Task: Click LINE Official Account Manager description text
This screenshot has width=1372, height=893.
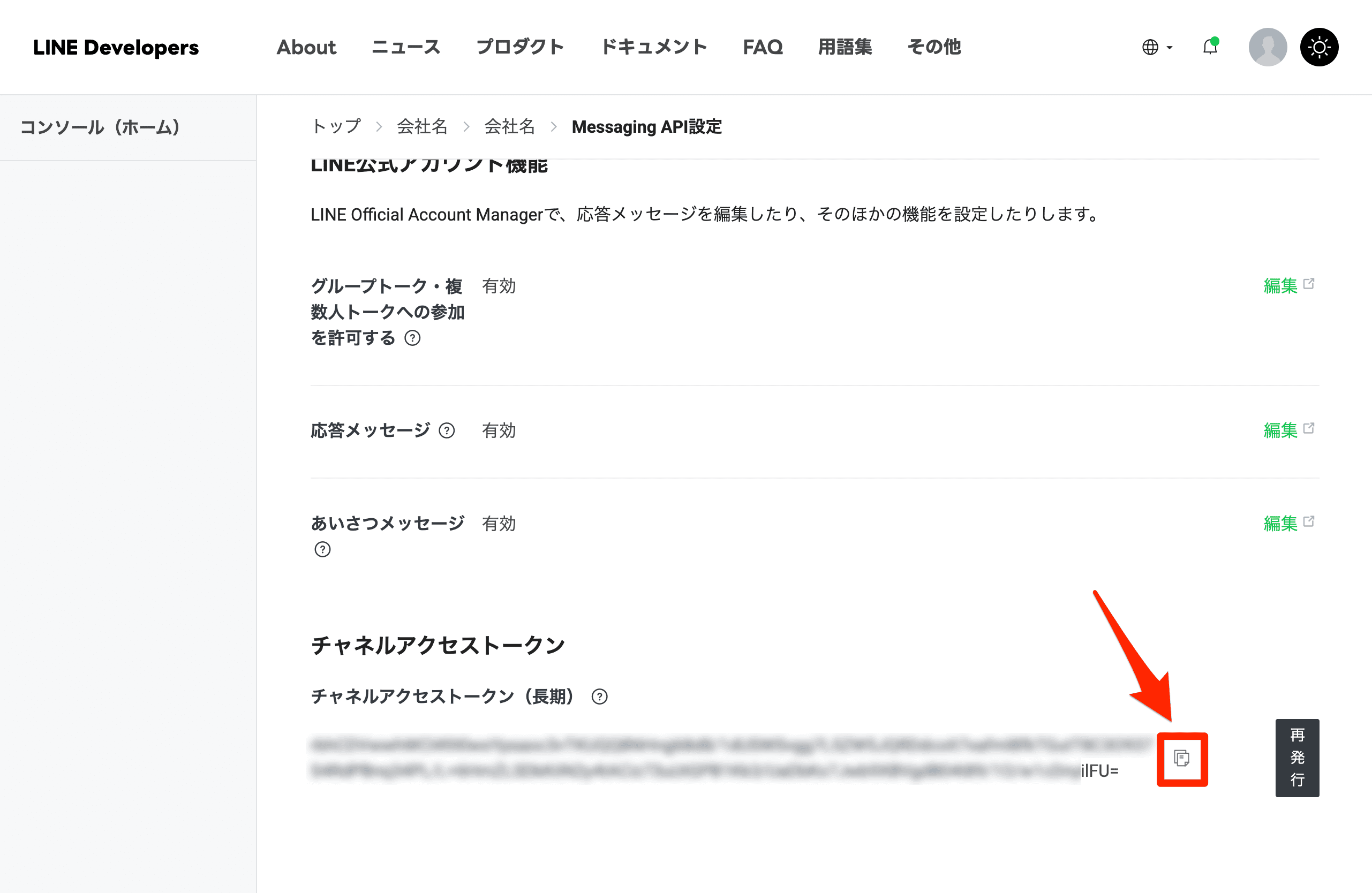Action: point(705,214)
